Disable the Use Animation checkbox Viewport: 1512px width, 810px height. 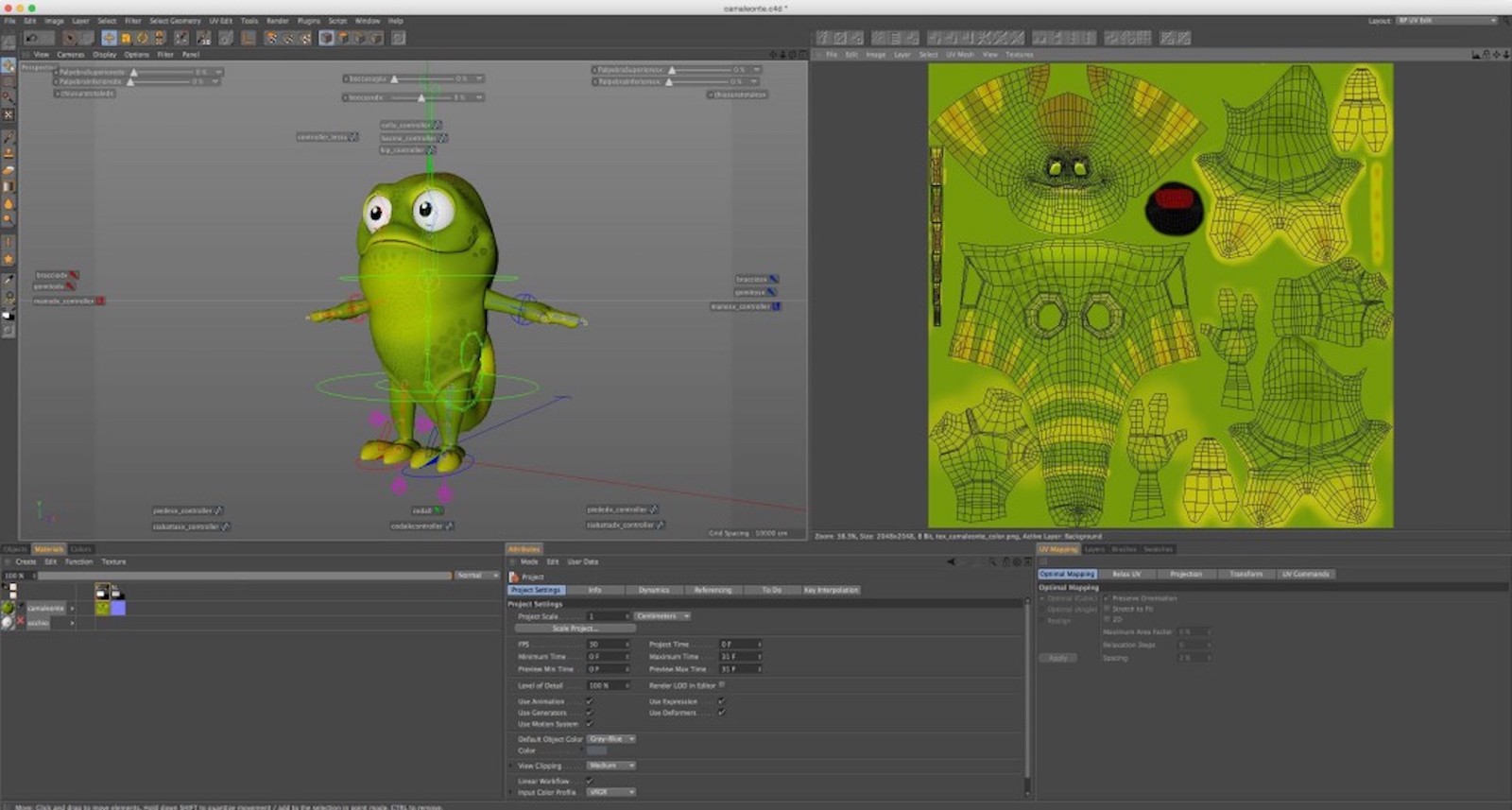589,701
